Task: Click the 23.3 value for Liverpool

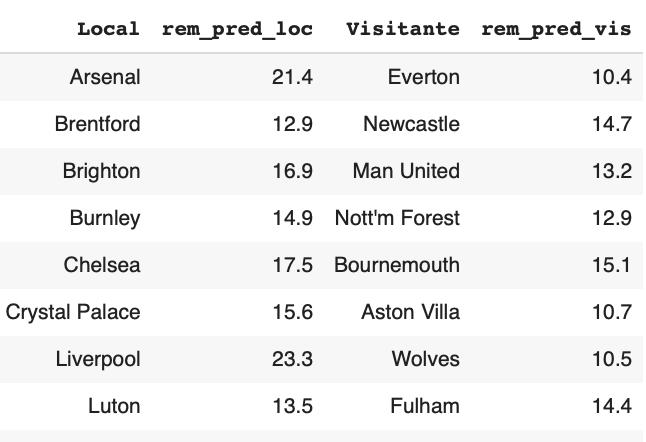Action: (x=293, y=359)
